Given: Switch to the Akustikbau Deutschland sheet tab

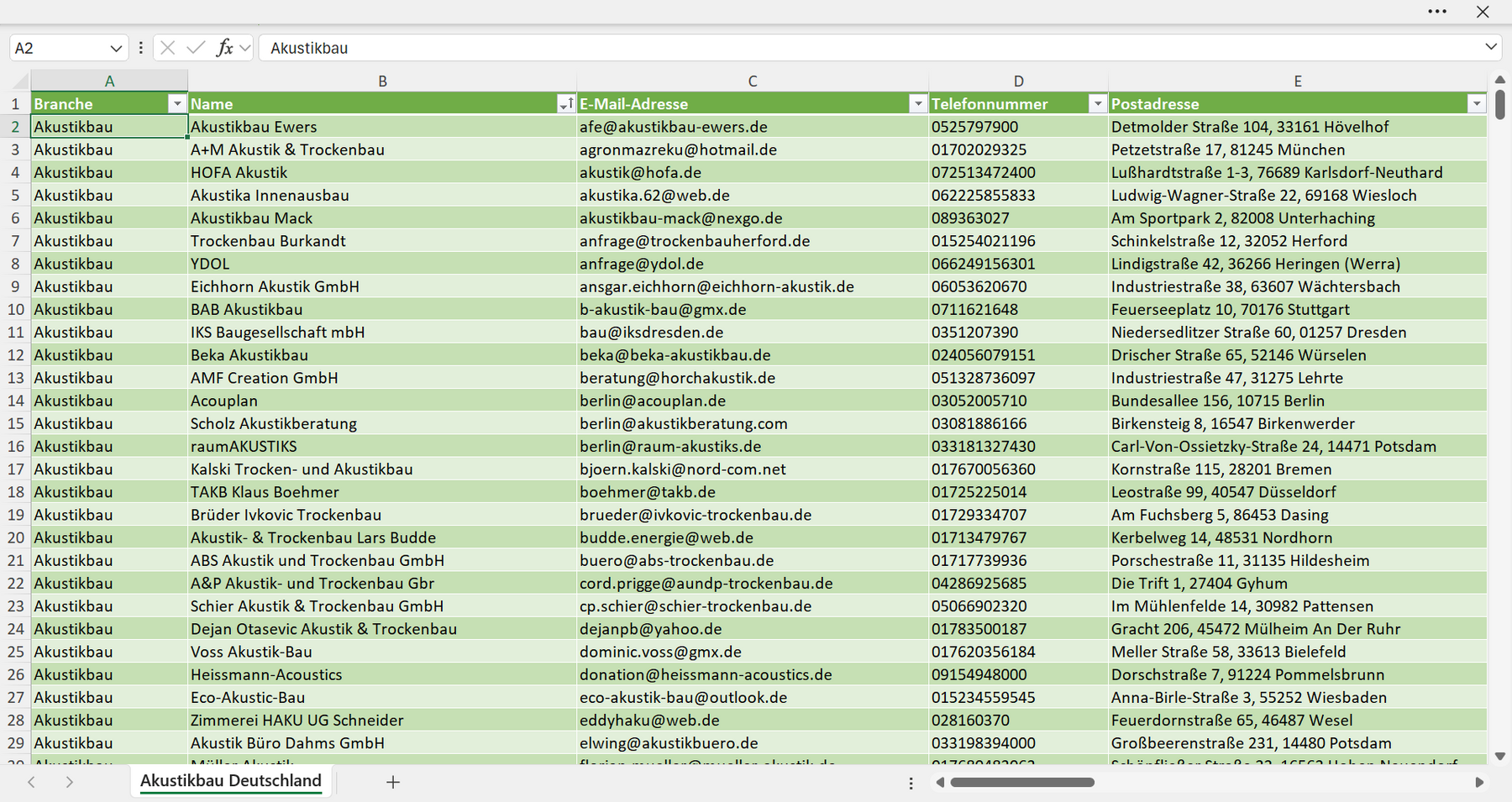Looking at the screenshot, I should click(231, 781).
